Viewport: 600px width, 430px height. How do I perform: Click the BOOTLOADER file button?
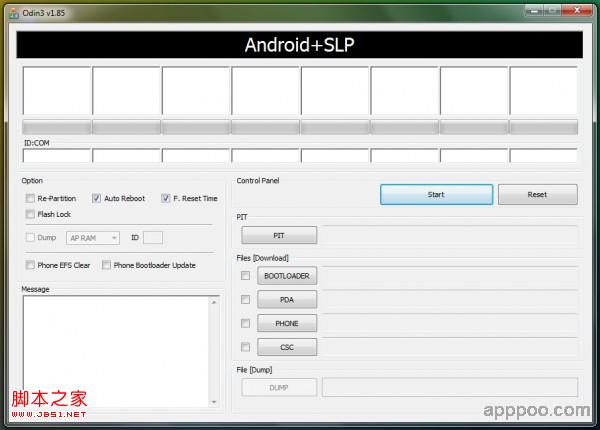[x=287, y=276]
